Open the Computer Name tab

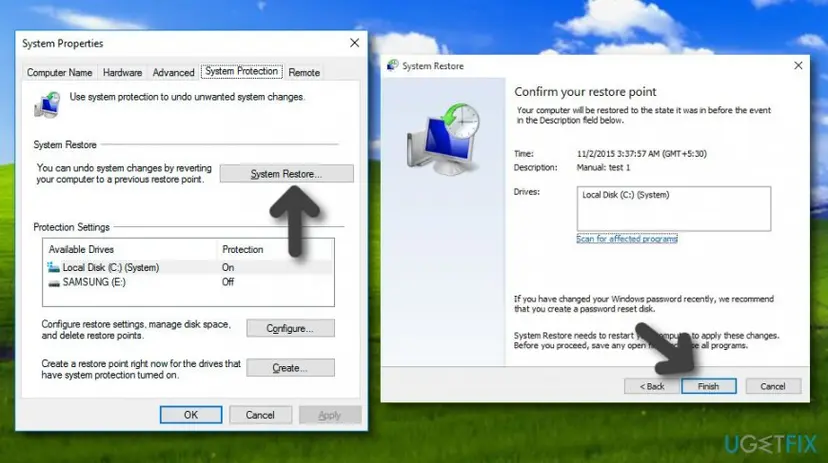pos(60,72)
